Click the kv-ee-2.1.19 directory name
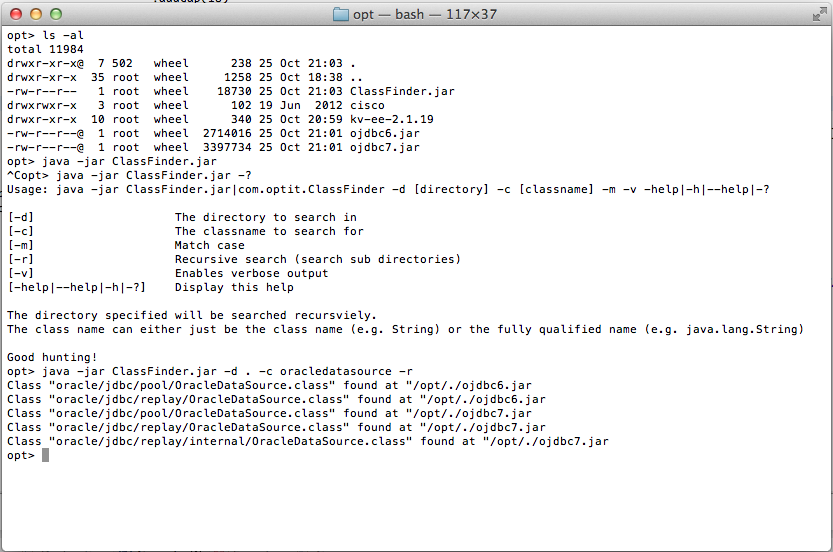 [x=392, y=119]
